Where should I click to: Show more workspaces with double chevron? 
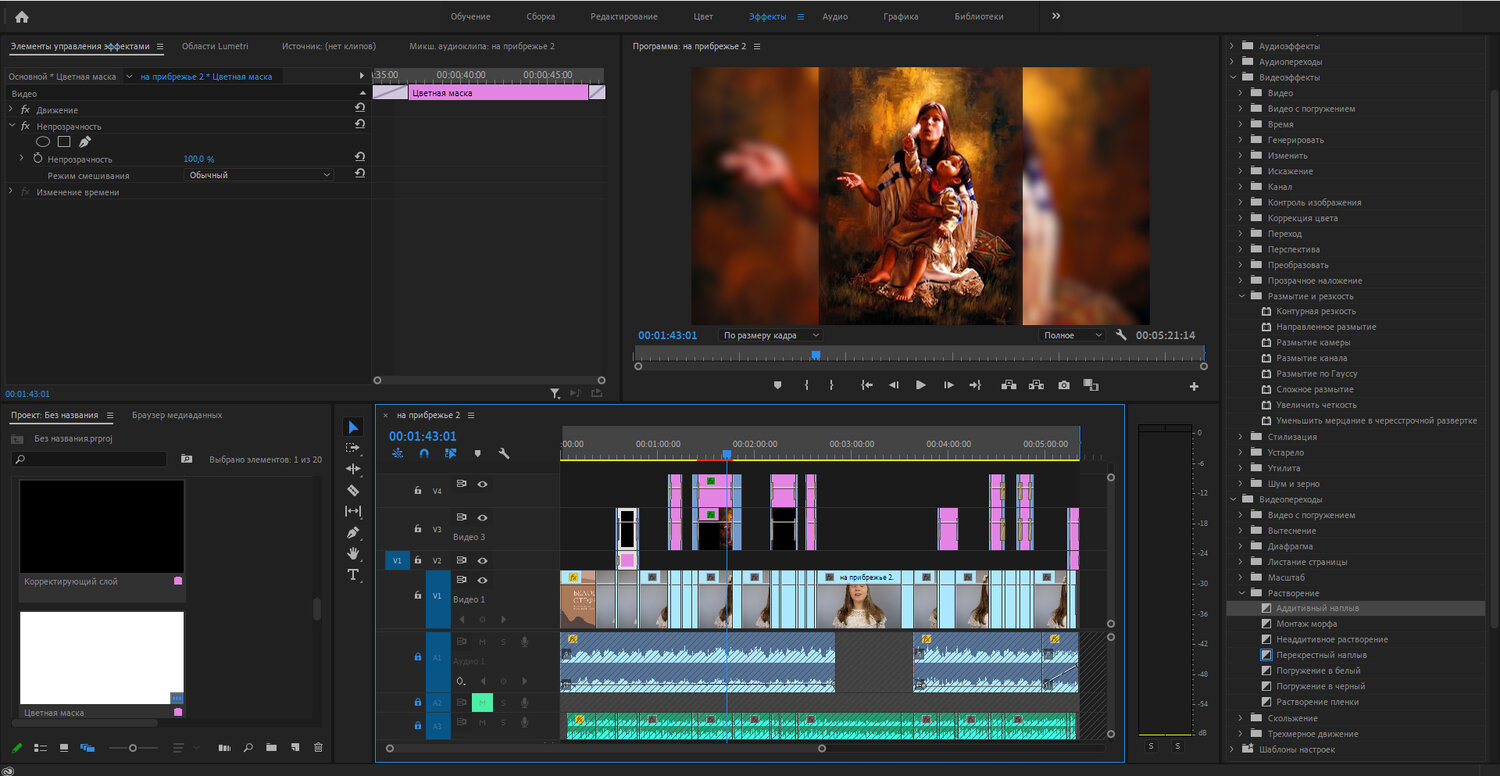1056,16
